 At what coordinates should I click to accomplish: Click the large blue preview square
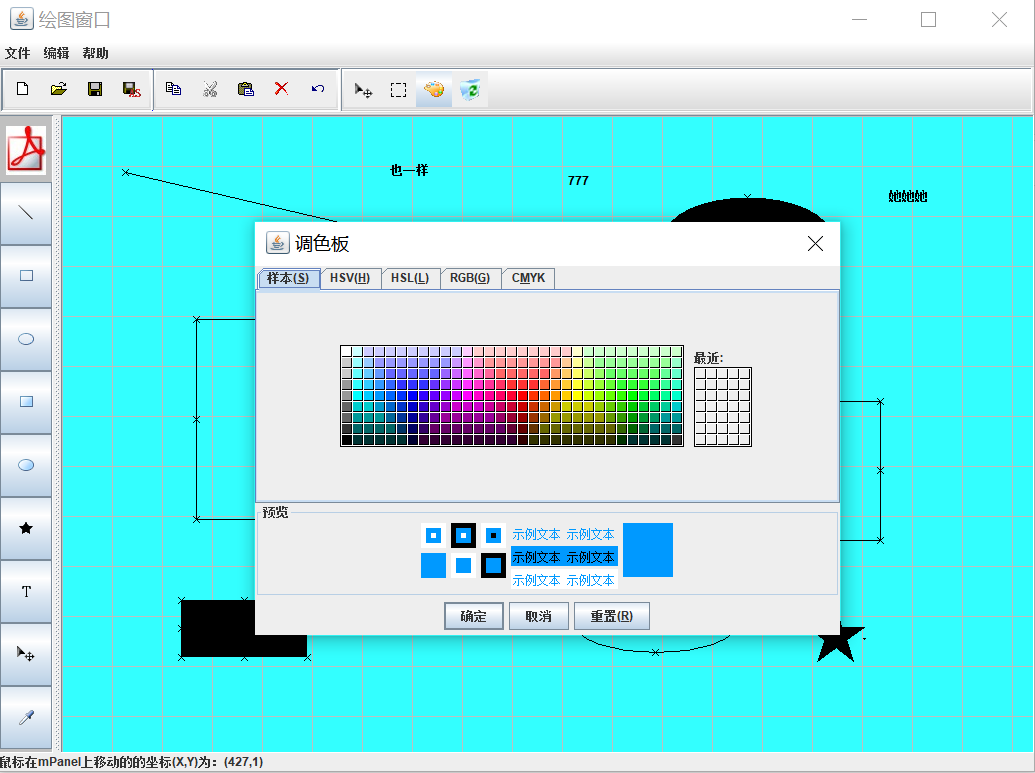pyautogui.click(x=648, y=550)
